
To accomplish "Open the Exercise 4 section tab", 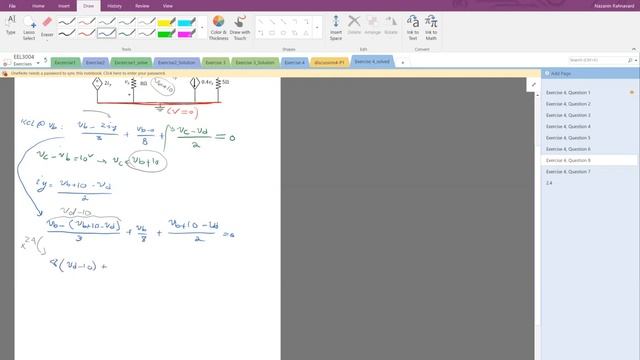I will [294, 62].
